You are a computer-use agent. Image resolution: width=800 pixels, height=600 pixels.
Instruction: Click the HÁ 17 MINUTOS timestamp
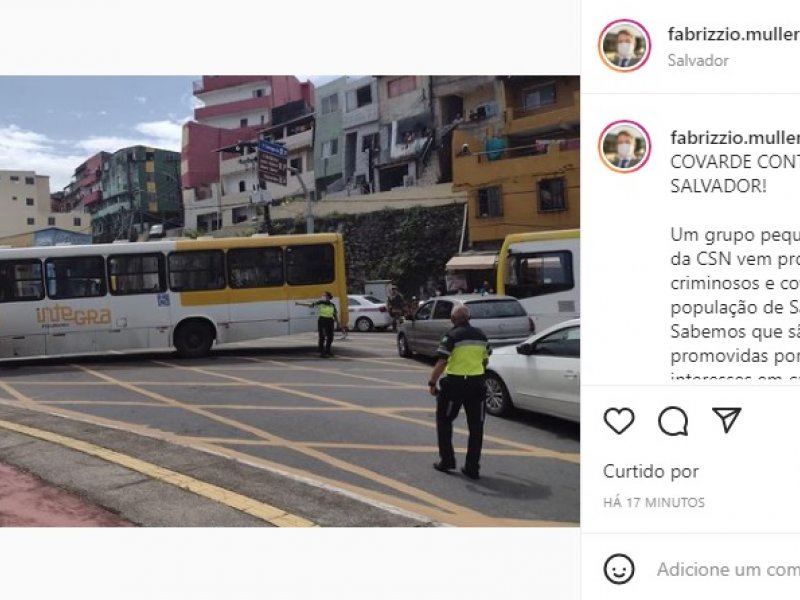pyautogui.click(x=654, y=503)
